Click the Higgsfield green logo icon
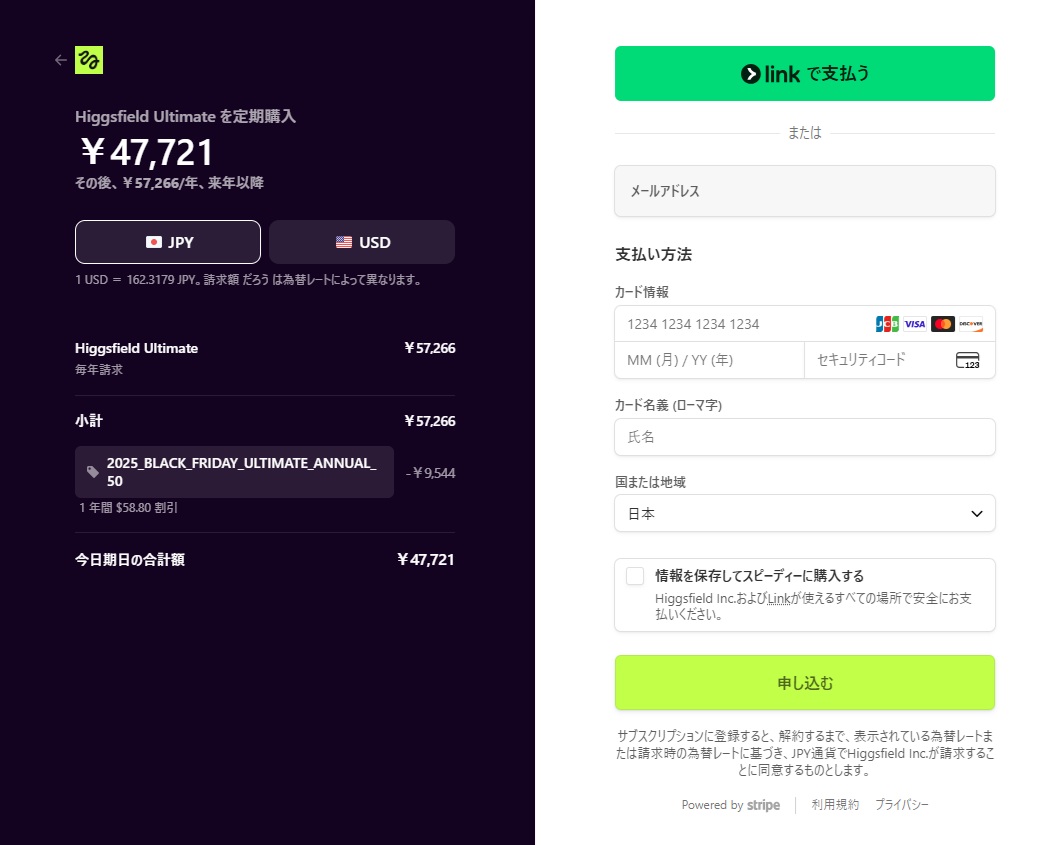This screenshot has height=845, width=1056. (89, 60)
